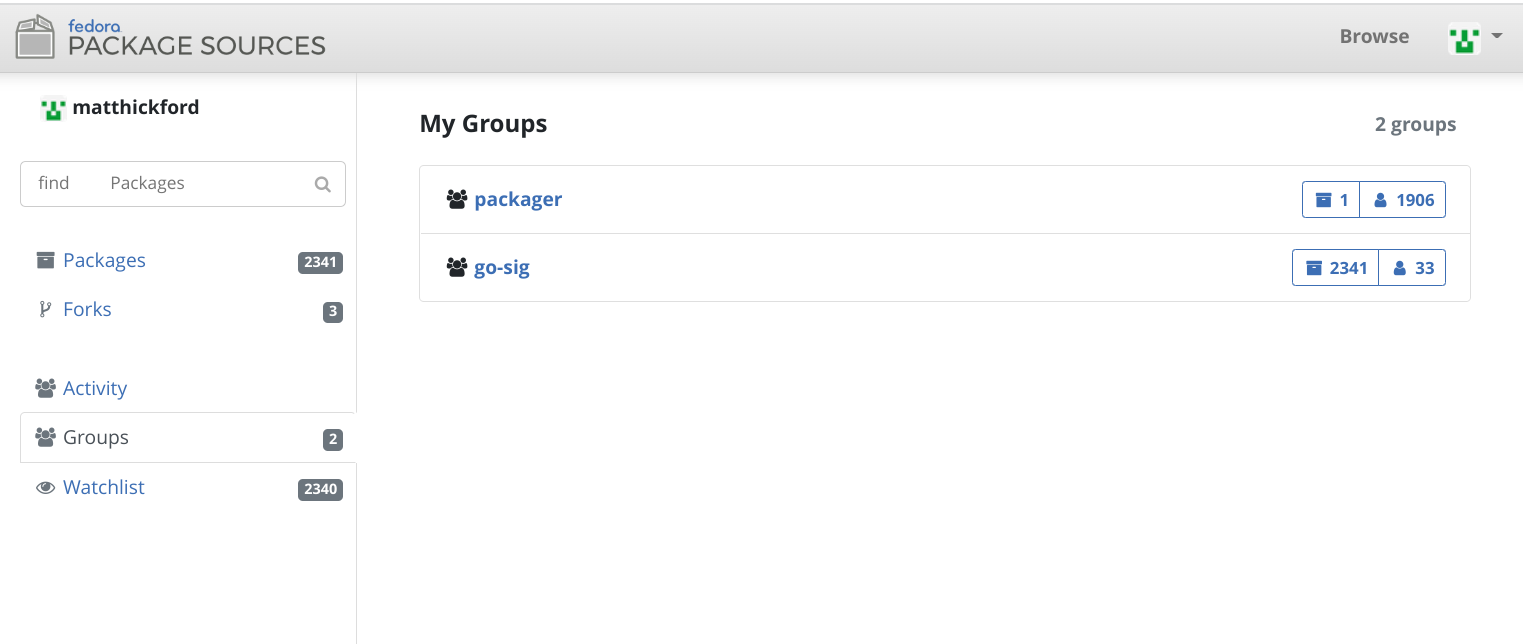Screen dimensions: 1523x644
Task: Click the Packages archive box icon in sidebar
Action: pos(45,260)
